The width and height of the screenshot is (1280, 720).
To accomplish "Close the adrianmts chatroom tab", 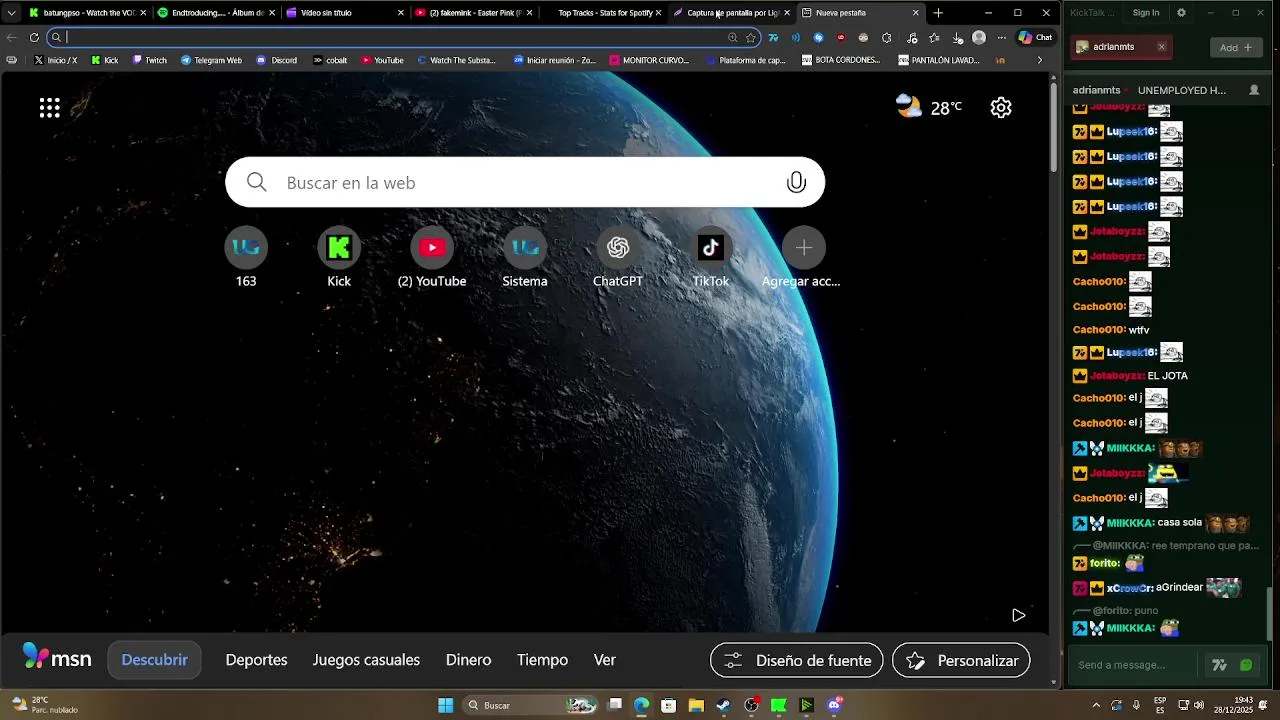I will pos(1161,47).
